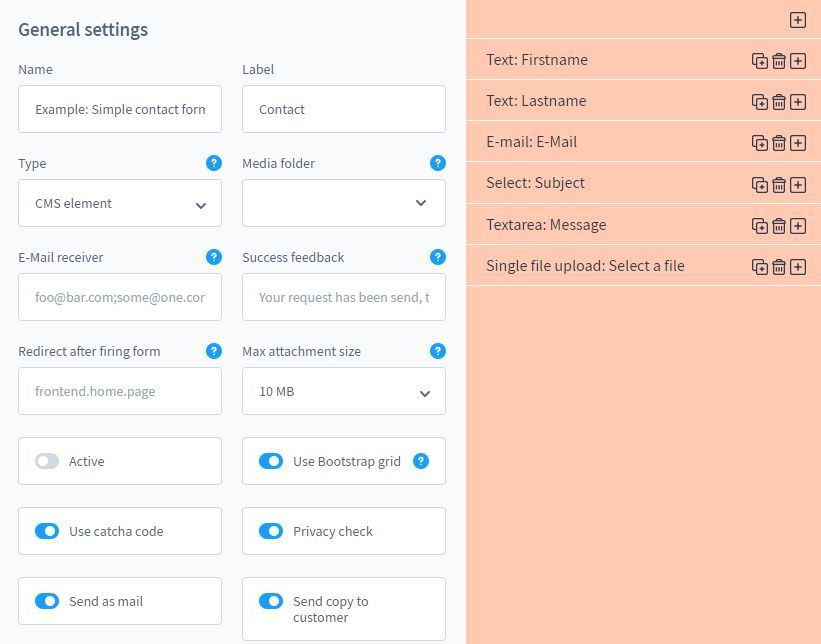821x644 pixels.
Task: Select the Text: Firstname row
Action: [x=600, y=60]
